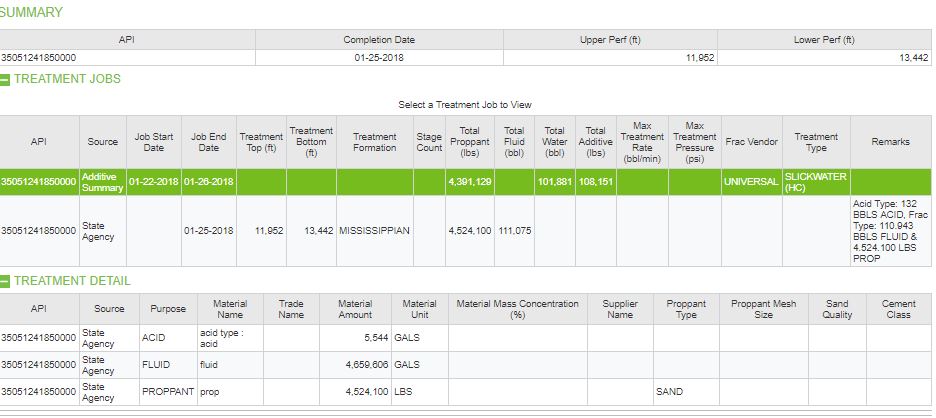This screenshot has height=418, width=936.
Task: Click the UNIVERSAL frac vendor cell
Action: (752, 182)
